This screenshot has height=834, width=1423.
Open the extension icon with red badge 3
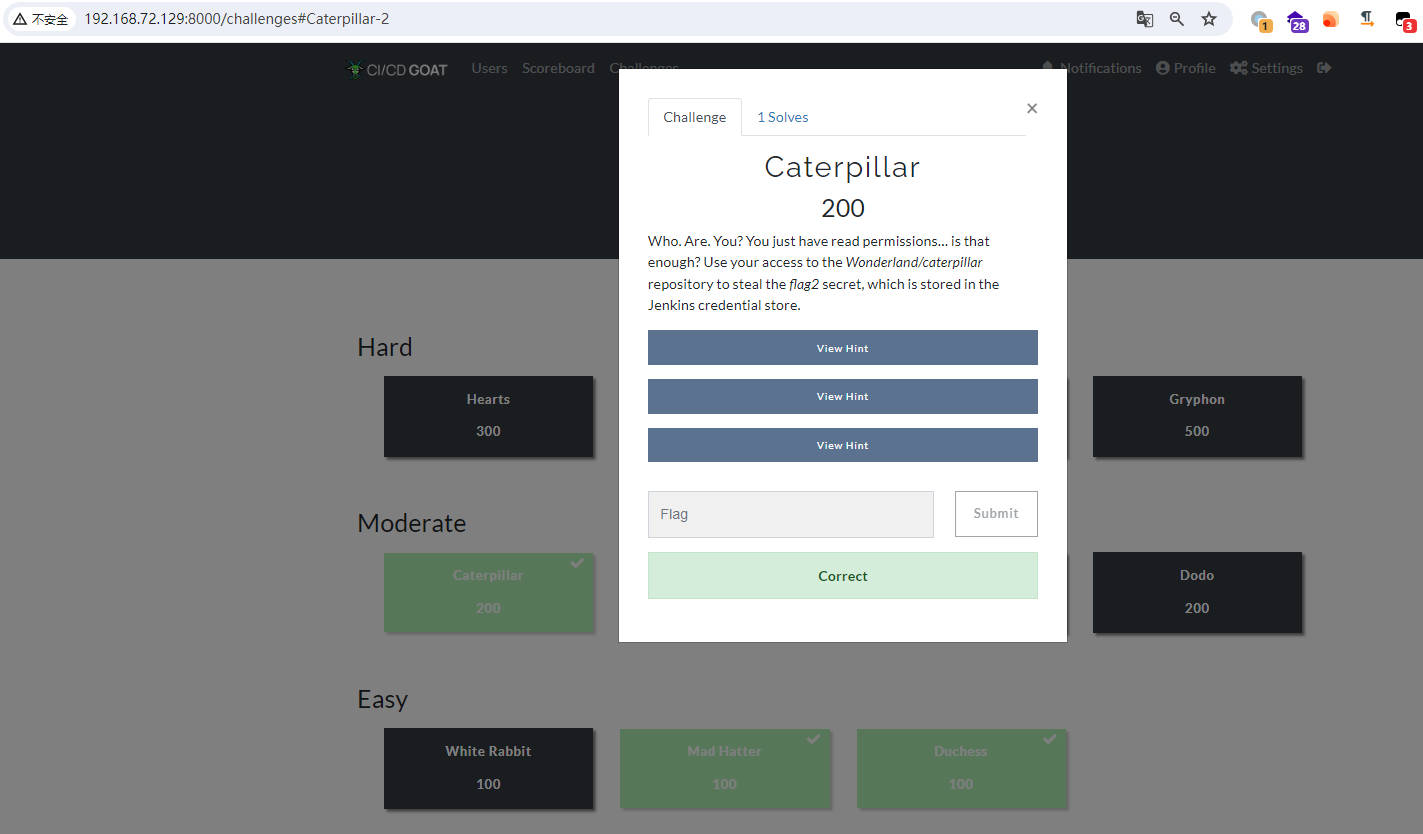pos(1404,20)
